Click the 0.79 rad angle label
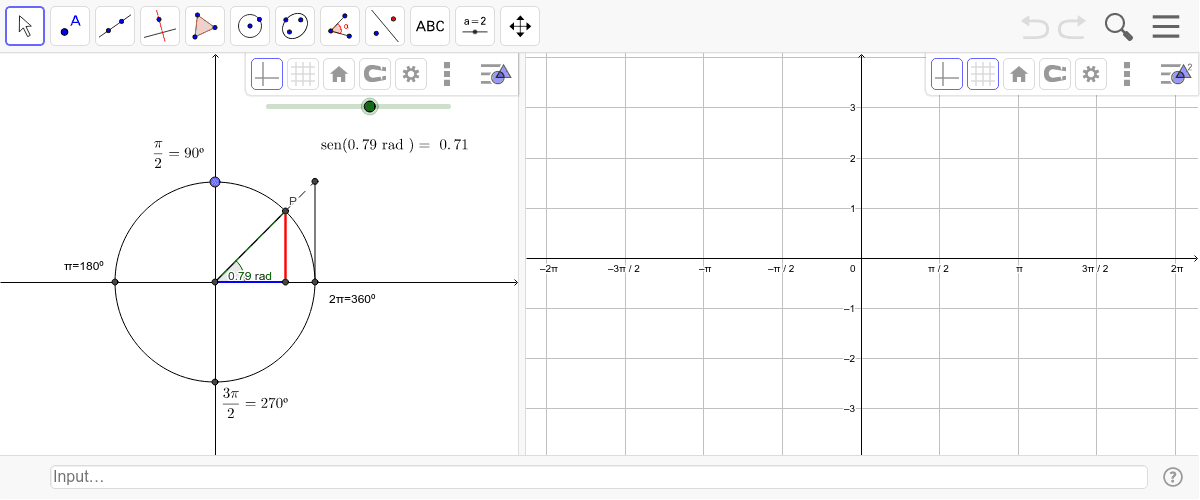Screen dimensions: 1200x500 [x=249, y=276]
